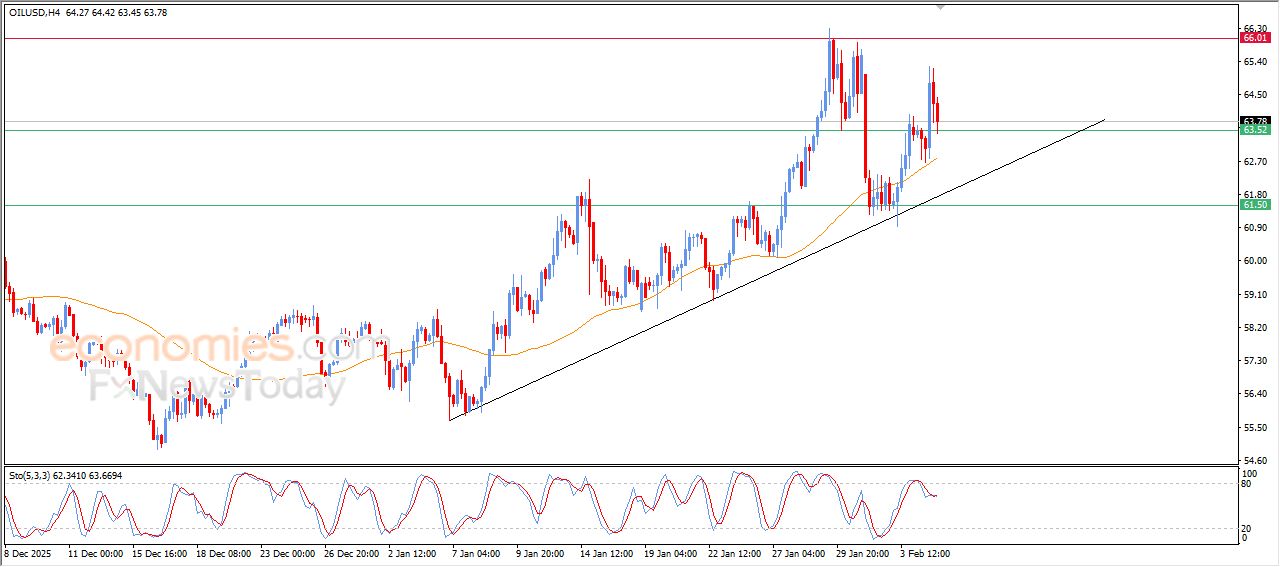
Task: Click the 60.00 price axis label
Action: [x=1253, y=261]
